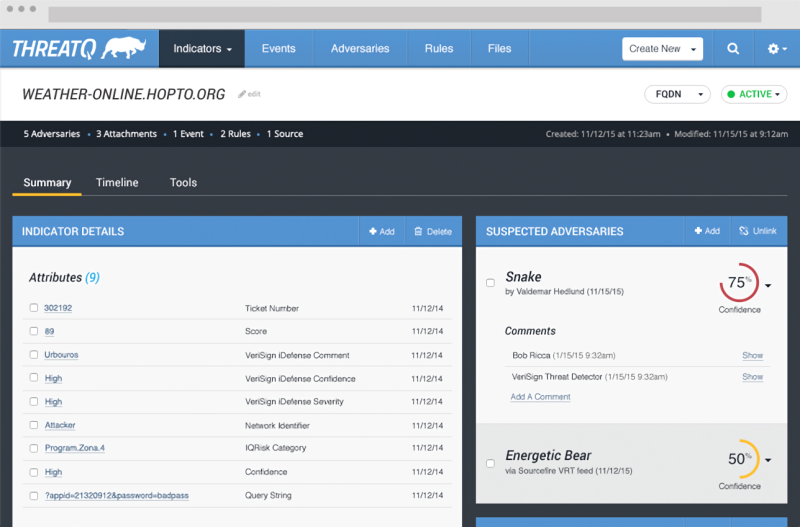Click Snake's 75% confidence gauge

pos(739,283)
